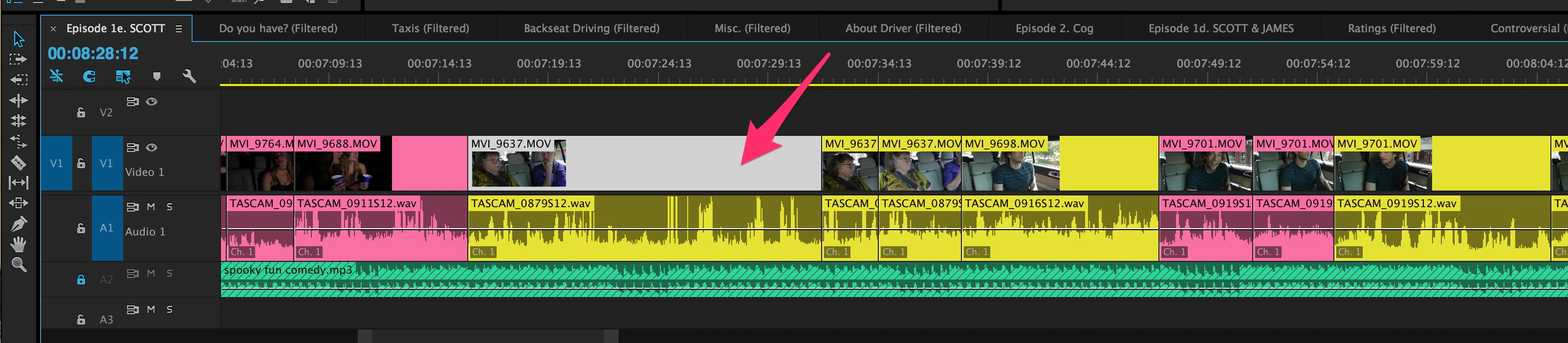This screenshot has height=343, width=1568.
Task: Toggle sync lock on A2 track
Action: (x=132, y=274)
